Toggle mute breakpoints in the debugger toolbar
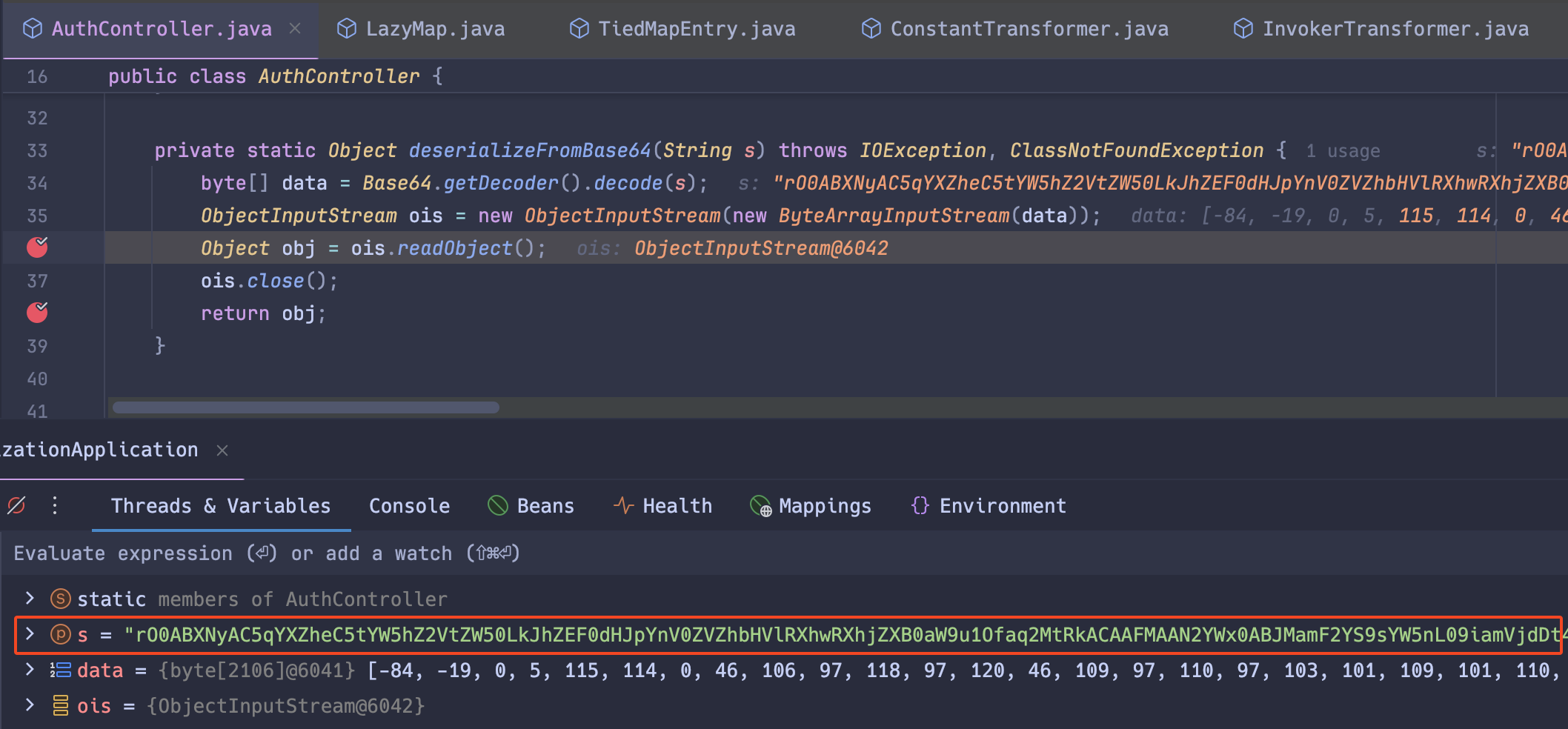Image resolution: width=1568 pixels, height=729 pixels. [15, 505]
